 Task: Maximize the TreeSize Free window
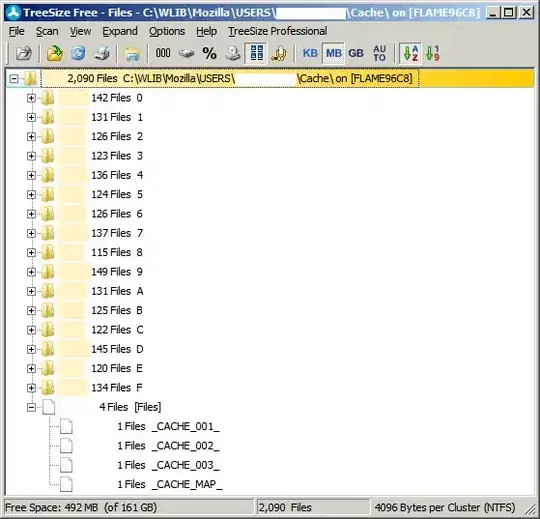(509, 13)
